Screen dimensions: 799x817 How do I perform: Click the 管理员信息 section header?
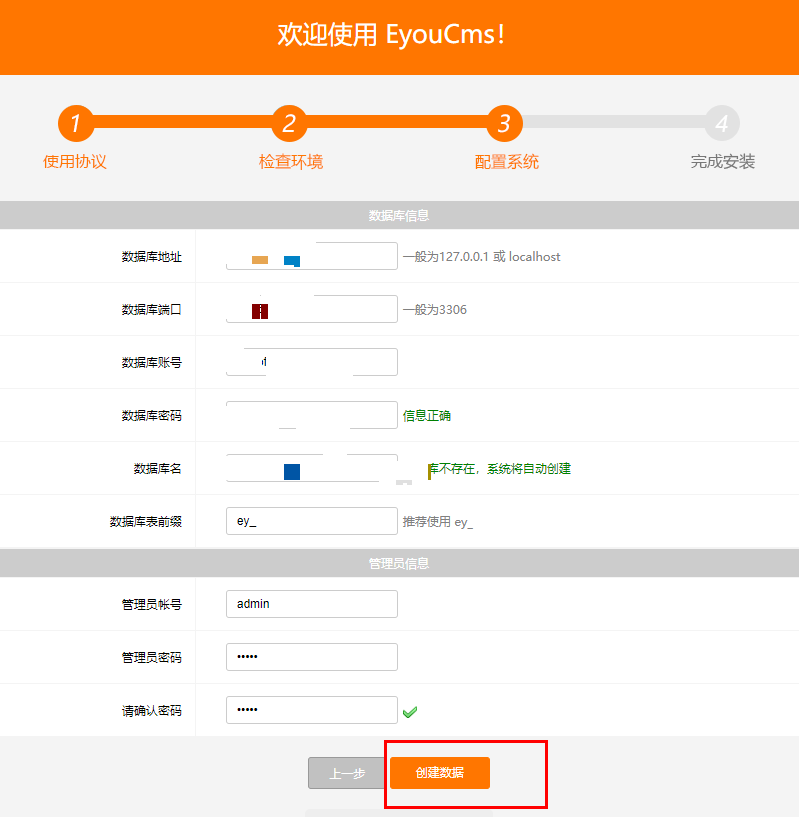point(399,563)
